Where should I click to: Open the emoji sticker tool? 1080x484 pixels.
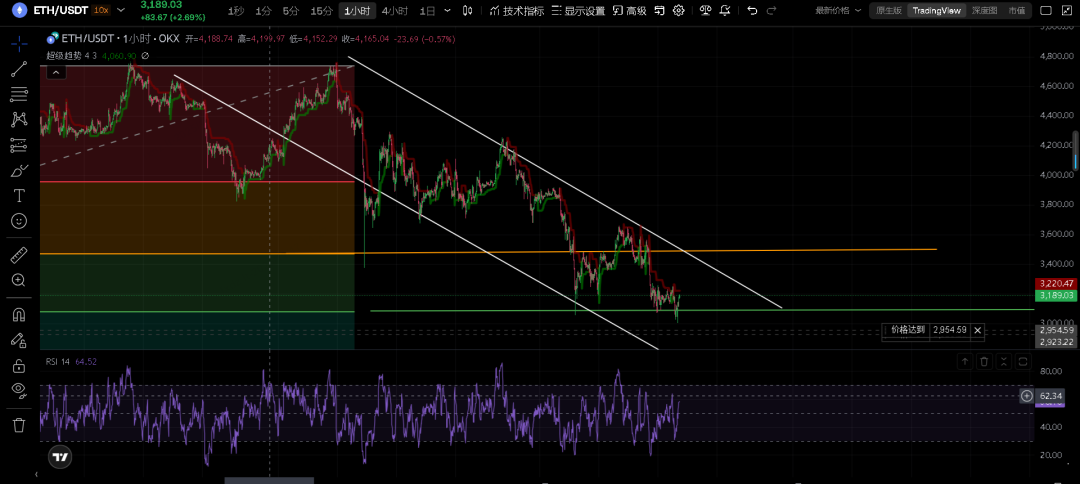pos(18,221)
